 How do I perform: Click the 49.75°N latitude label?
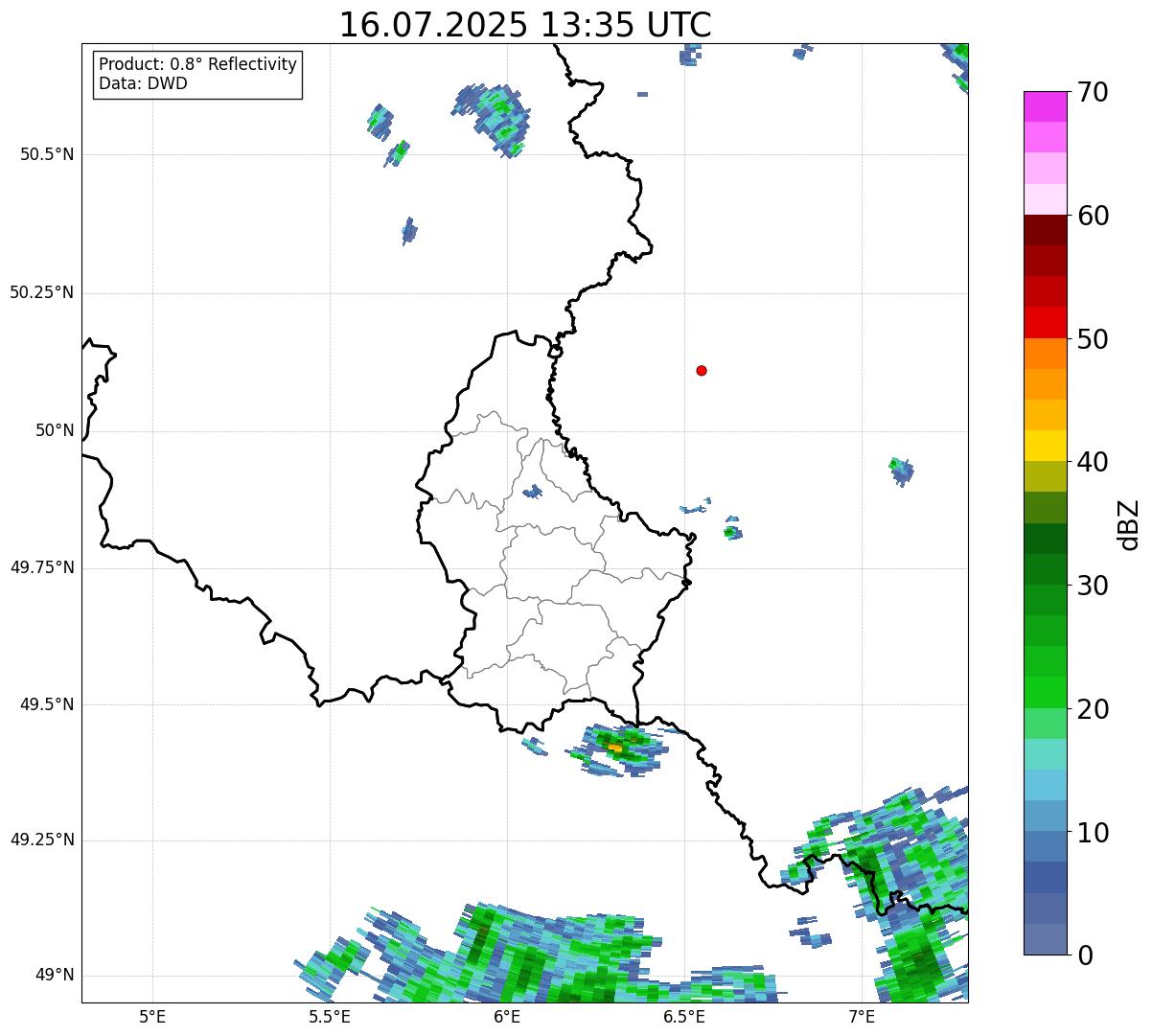point(42,567)
